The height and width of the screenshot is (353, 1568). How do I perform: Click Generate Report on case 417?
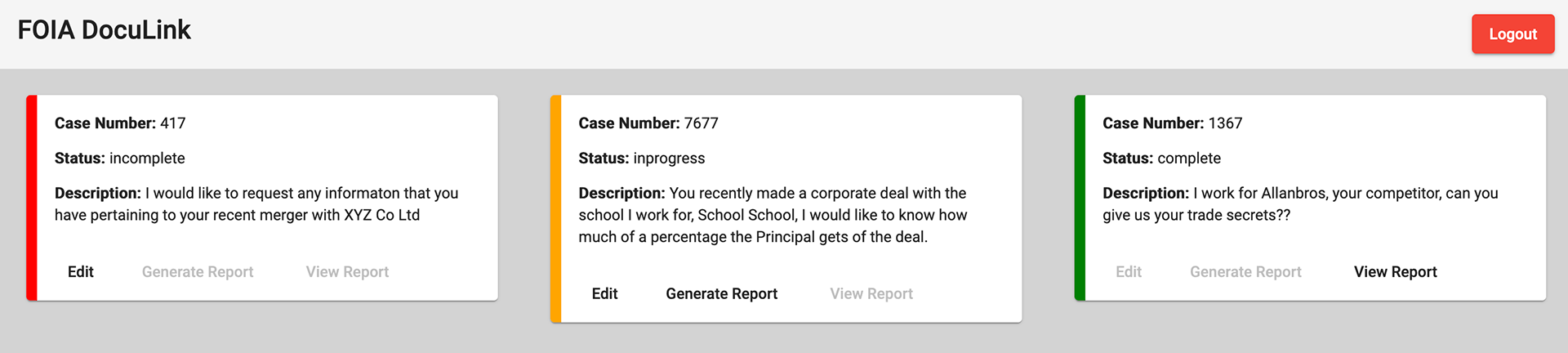click(x=198, y=272)
